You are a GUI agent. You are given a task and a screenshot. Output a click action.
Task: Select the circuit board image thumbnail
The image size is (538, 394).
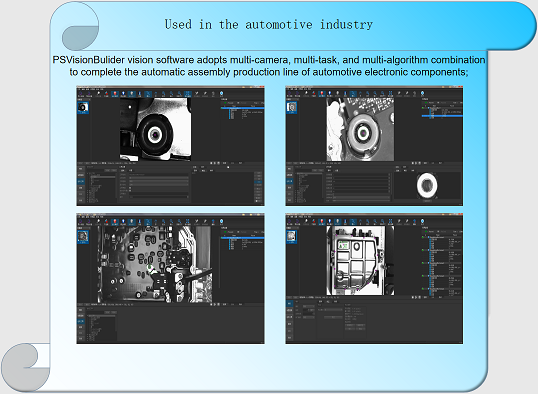83,236
